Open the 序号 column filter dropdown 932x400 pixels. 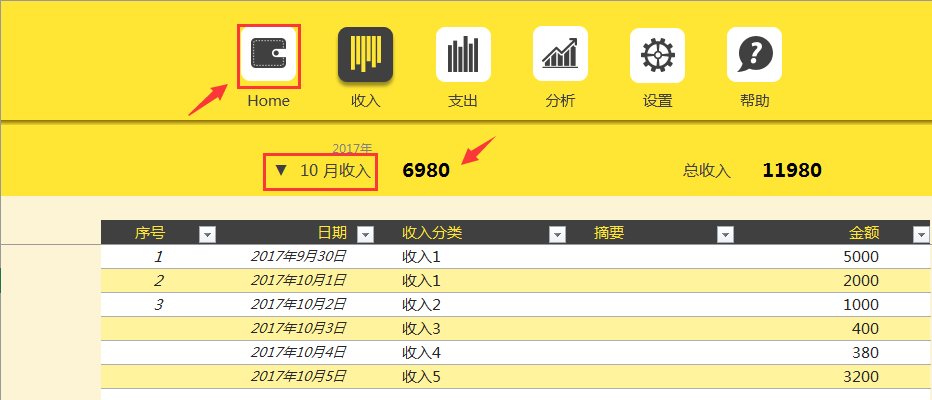(x=207, y=235)
